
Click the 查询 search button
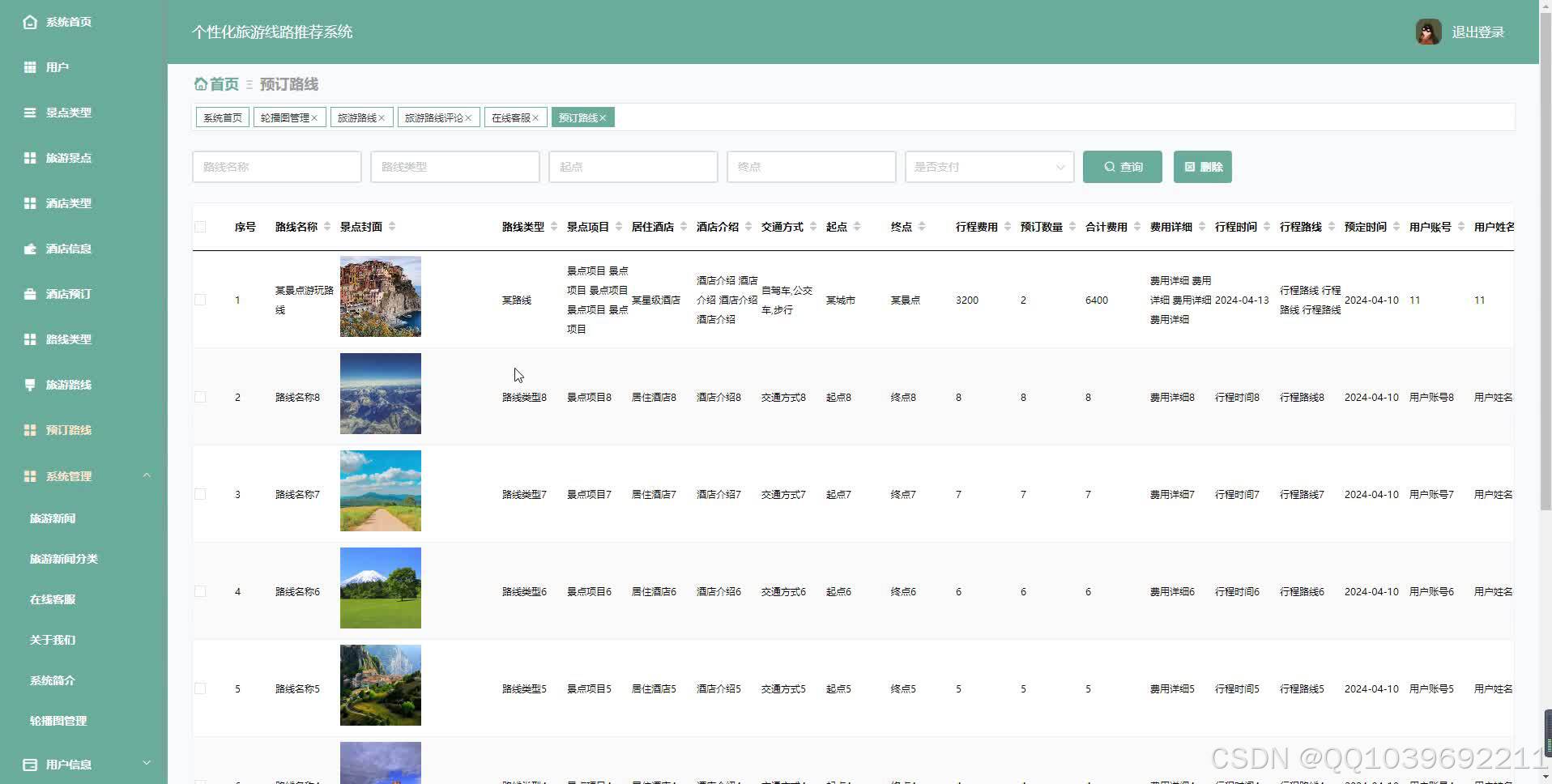click(1123, 167)
